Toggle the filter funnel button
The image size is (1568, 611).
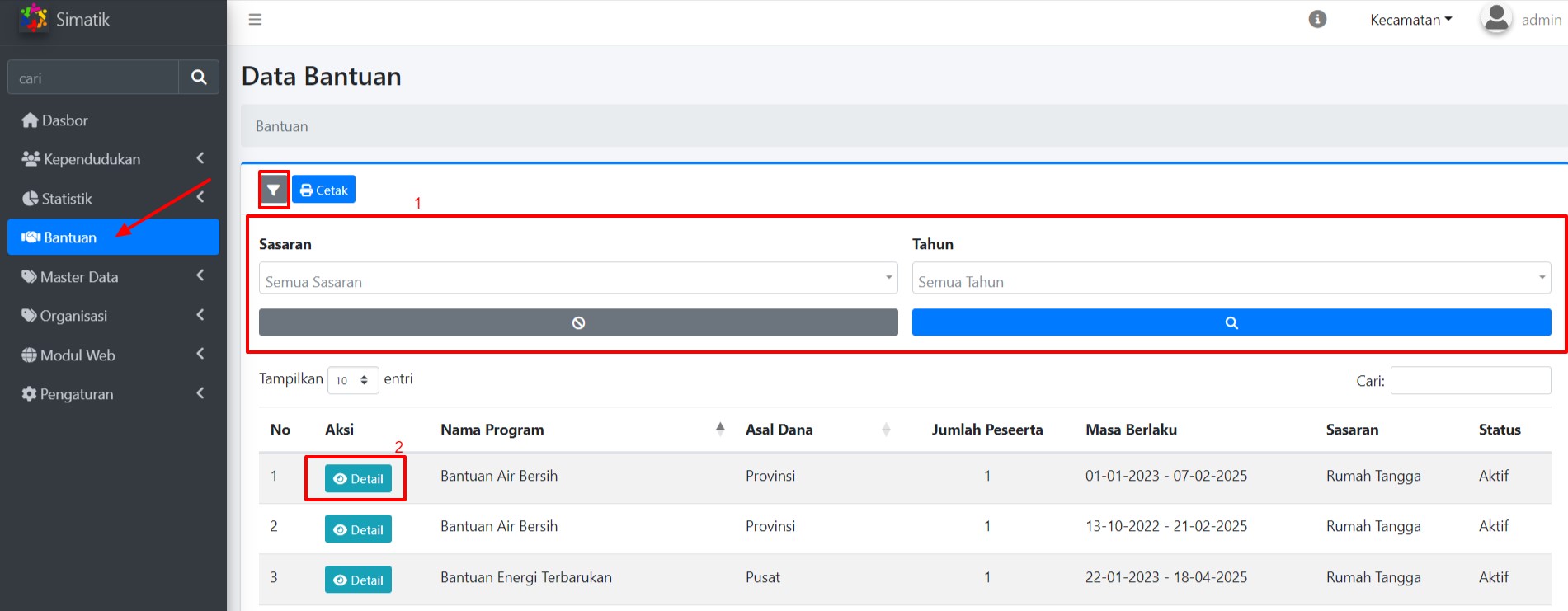coord(274,190)
